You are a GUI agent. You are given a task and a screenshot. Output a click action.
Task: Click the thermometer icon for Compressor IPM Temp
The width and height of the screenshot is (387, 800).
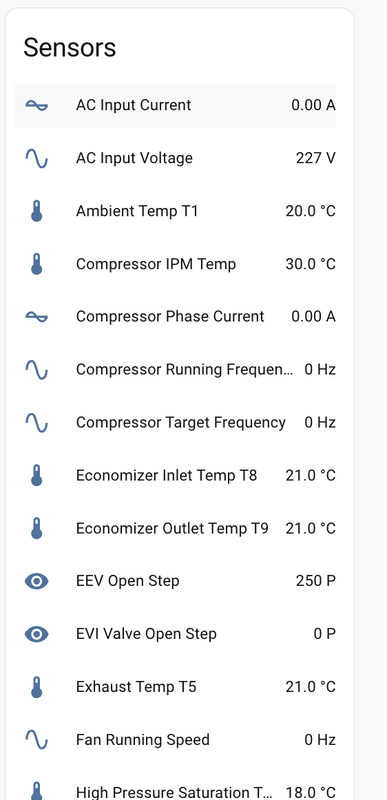click(37, 264)
